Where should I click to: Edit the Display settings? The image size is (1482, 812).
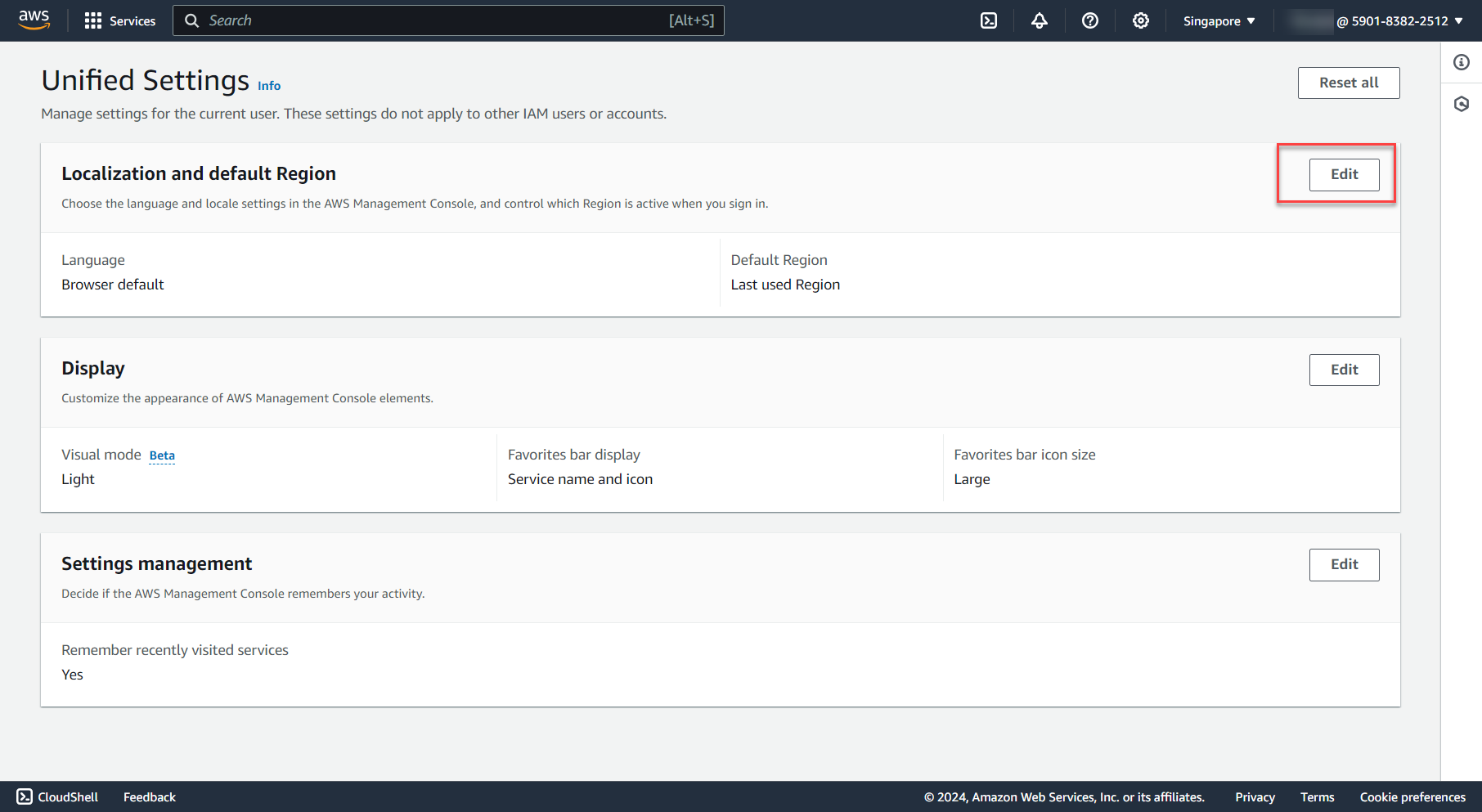pos(1344,370)
